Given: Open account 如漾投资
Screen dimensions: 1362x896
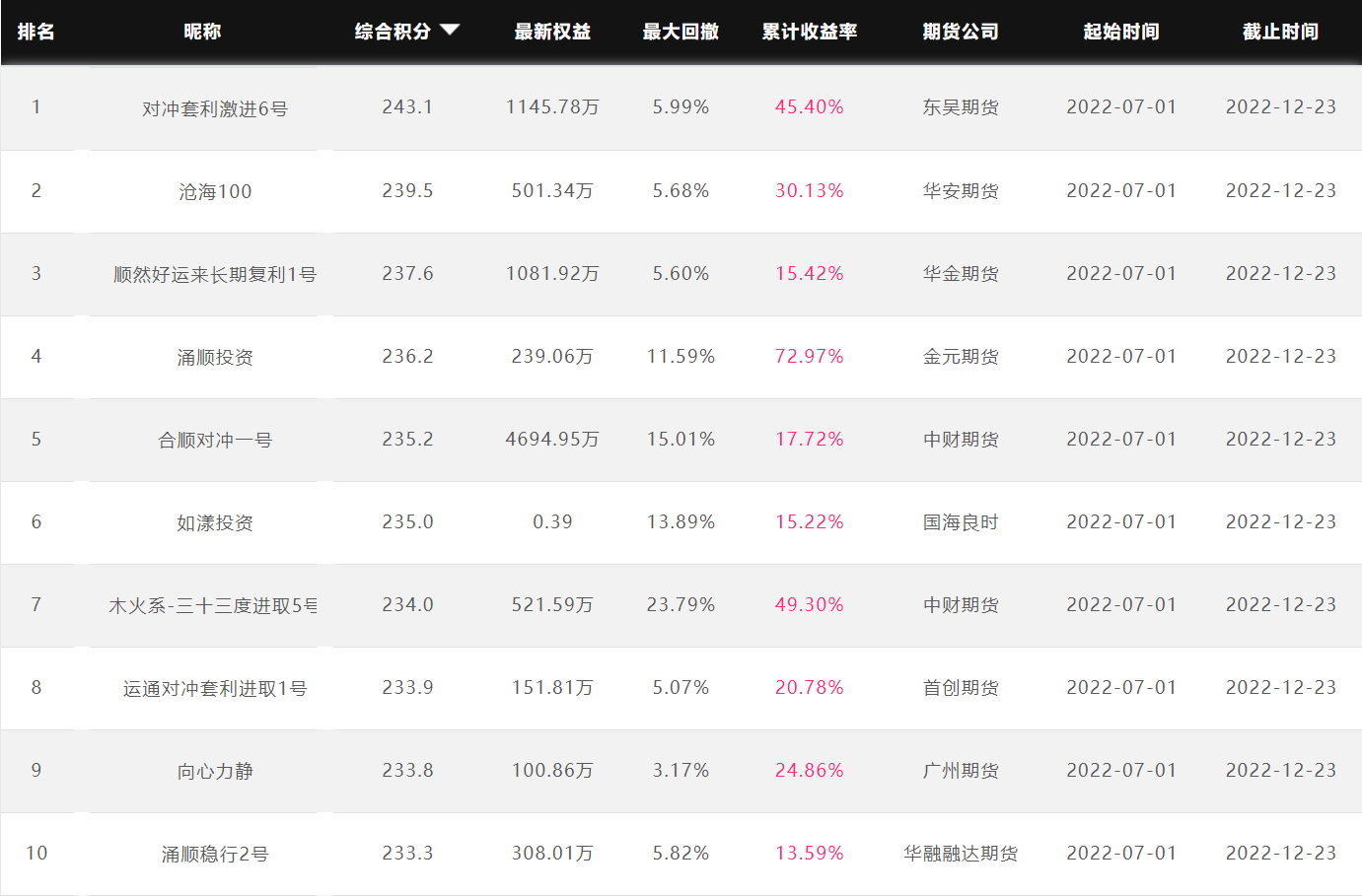Looking at the screenshot, I should click(215, 522).
